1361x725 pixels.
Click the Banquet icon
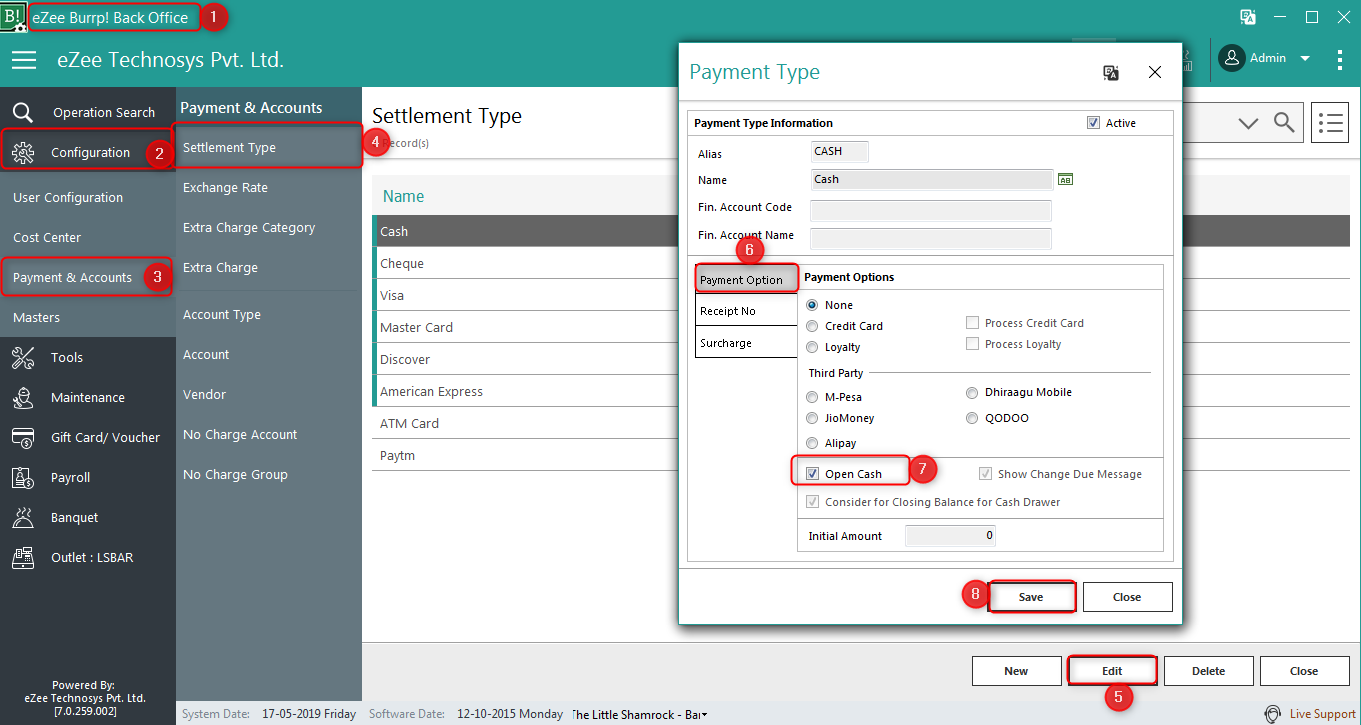[x=23, y=517]
